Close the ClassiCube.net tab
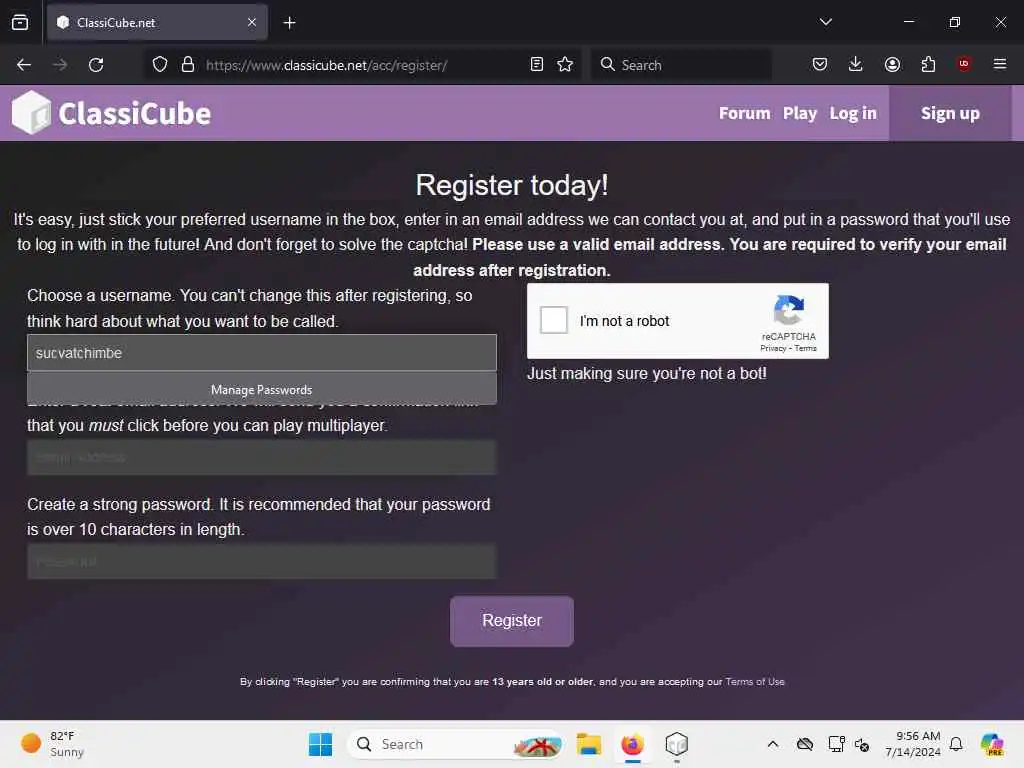1024x768 pixels. 252,22
